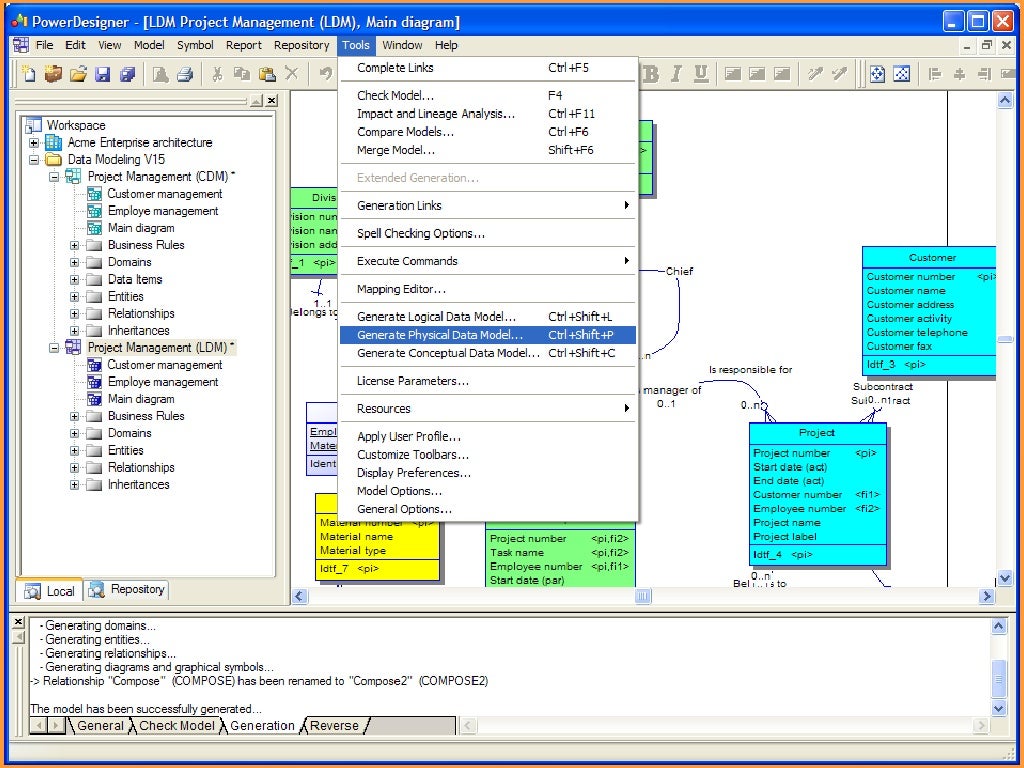Click the Print toolbar icon

(185, 74)
